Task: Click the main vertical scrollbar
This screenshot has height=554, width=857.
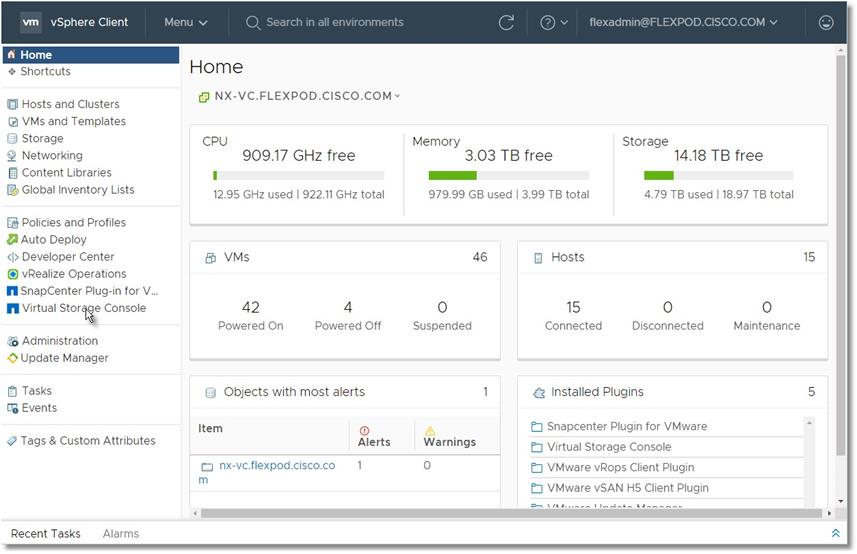Action: coord(841,254)
